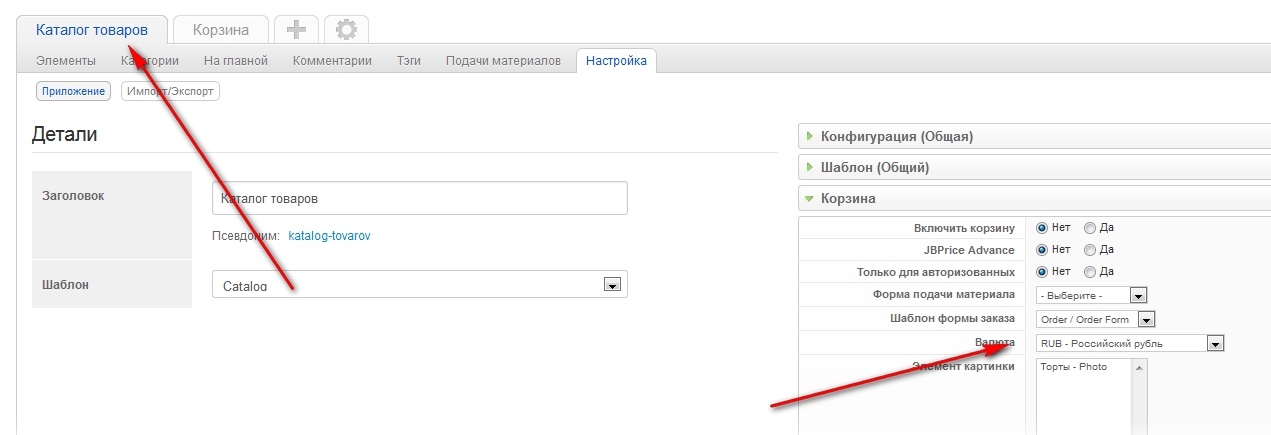
Task: Click the Заголовок title input field
Action: click(x=420, y=199)
